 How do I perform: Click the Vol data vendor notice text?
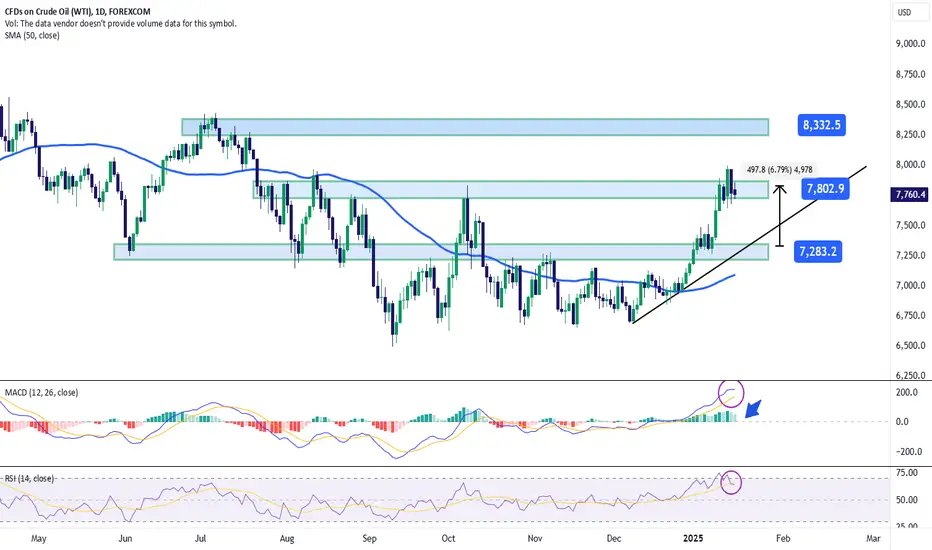121,24
